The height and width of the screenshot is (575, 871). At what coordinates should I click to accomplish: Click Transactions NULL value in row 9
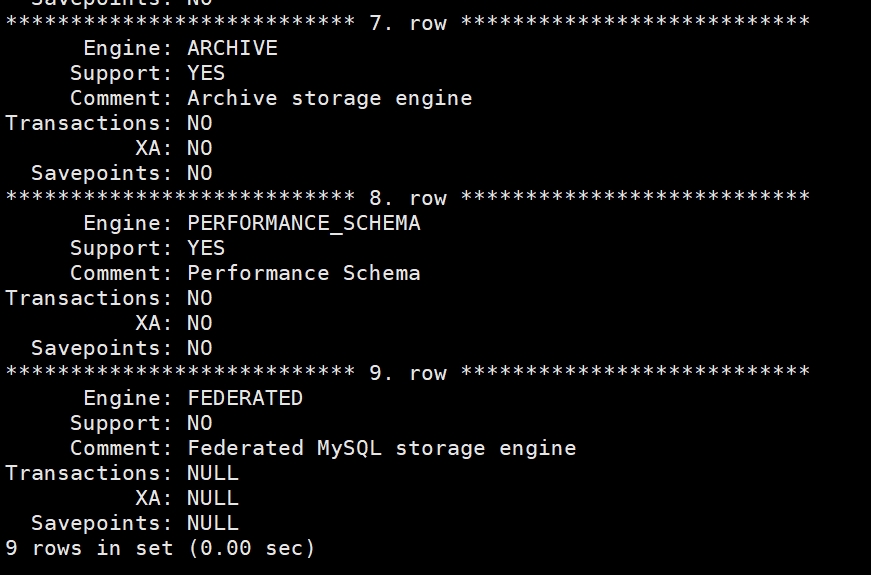click(x=213, y=473)
